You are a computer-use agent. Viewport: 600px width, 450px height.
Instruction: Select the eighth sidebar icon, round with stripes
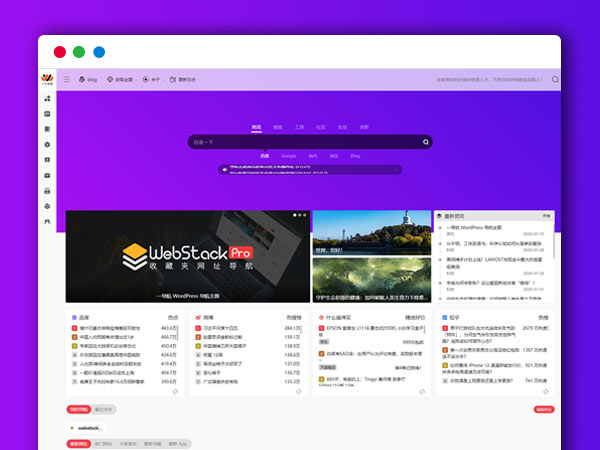tap(47, 206)
